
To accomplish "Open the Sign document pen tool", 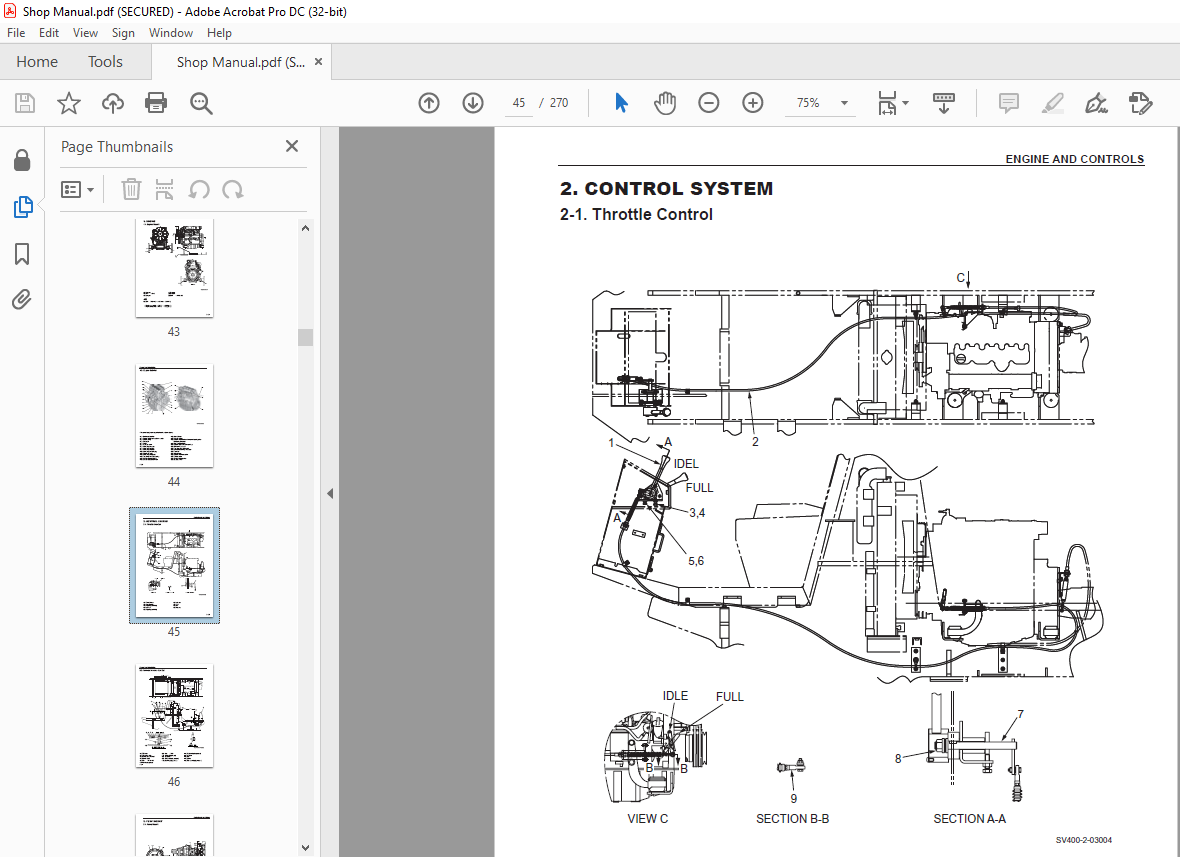I will [1096, 103].
